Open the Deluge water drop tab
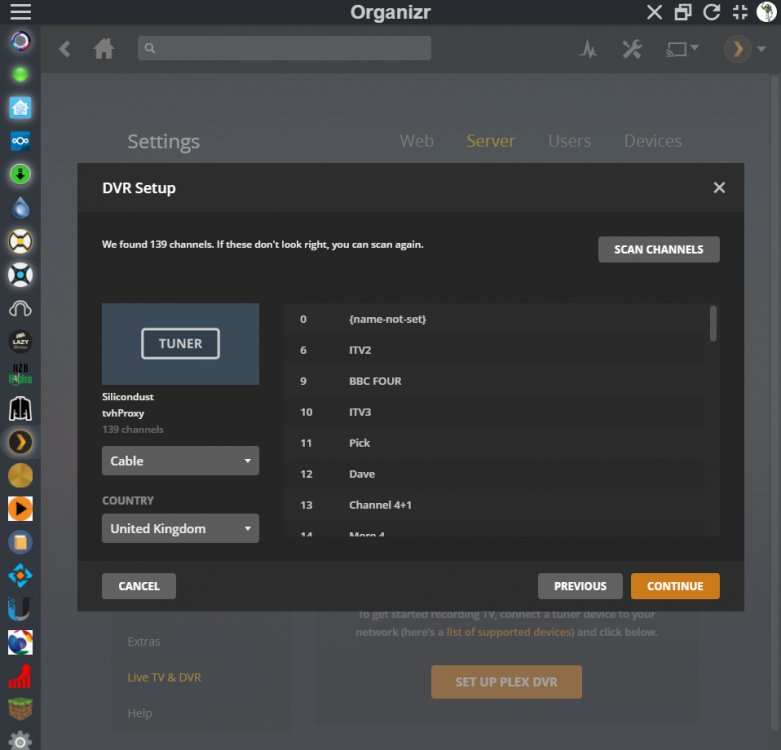781x750 pixels. (x=20, y=208)
